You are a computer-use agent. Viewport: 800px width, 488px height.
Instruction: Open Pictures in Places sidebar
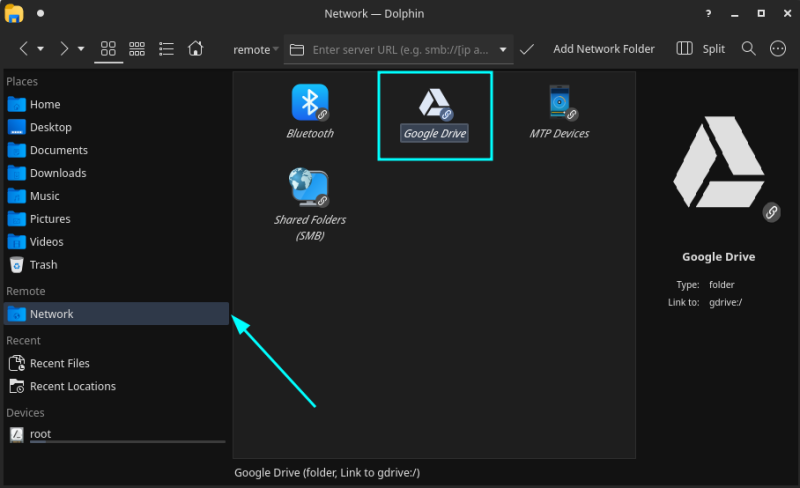(116, 219)
